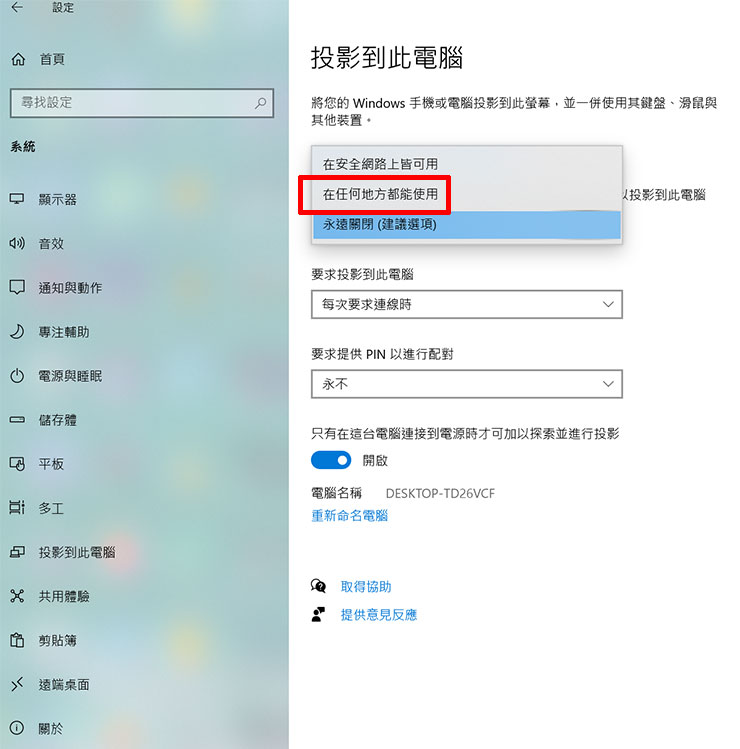Viewport: 740px width, 749px height.
Task: Click the back arrow in Settings header
Action: (17, 7)
